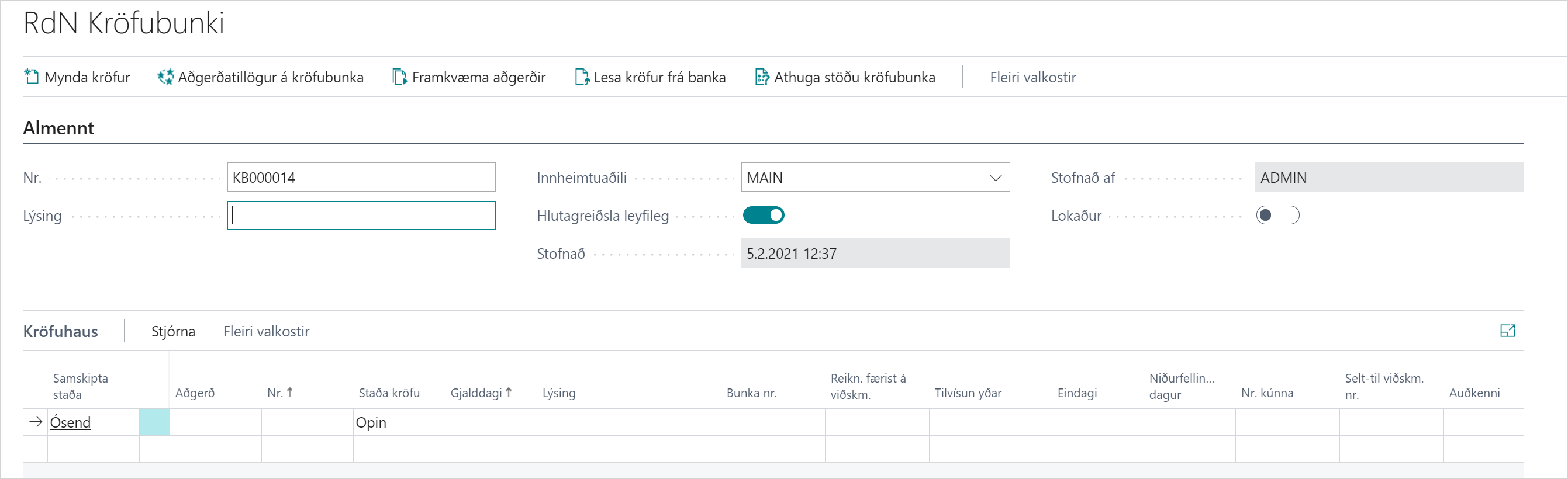Viewport: 1568px width, 479px height.
Task: Click into the Lýsing text field
Action: pyautogui.click(x=361, y=215)
